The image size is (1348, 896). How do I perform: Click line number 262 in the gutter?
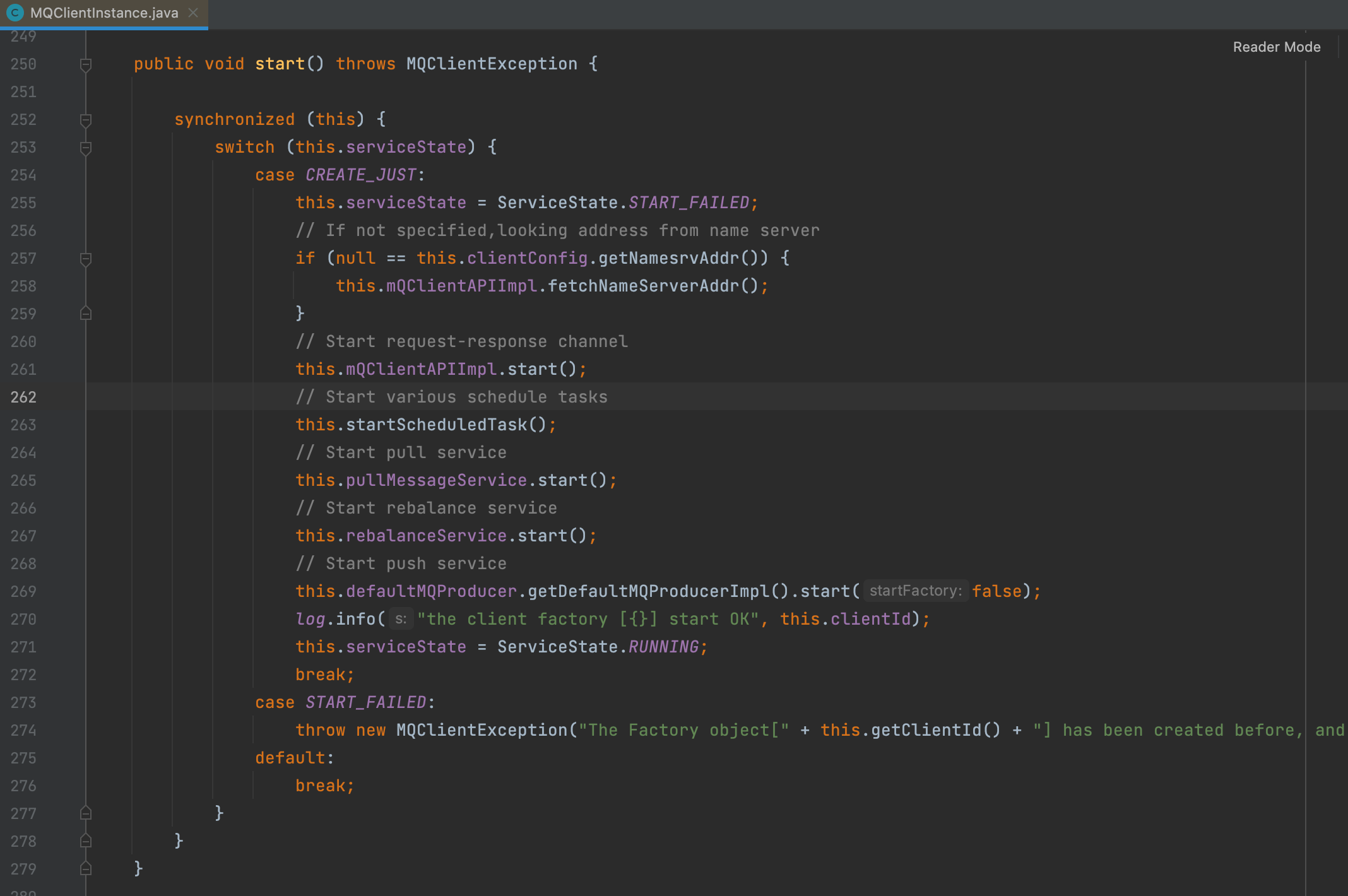point(23,397)
